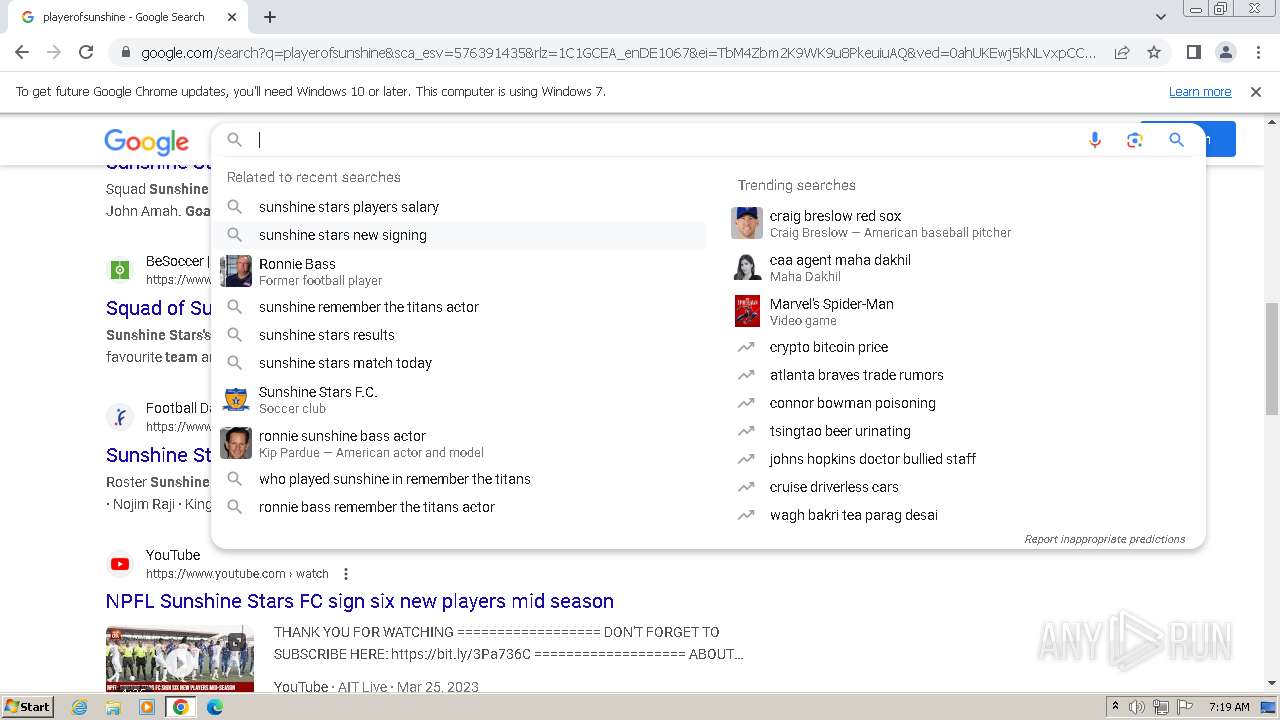The width and height of the screenshot is (1280, 720).
Task: Open a new tab with the plus icon
Action: (x=270, y=17)
